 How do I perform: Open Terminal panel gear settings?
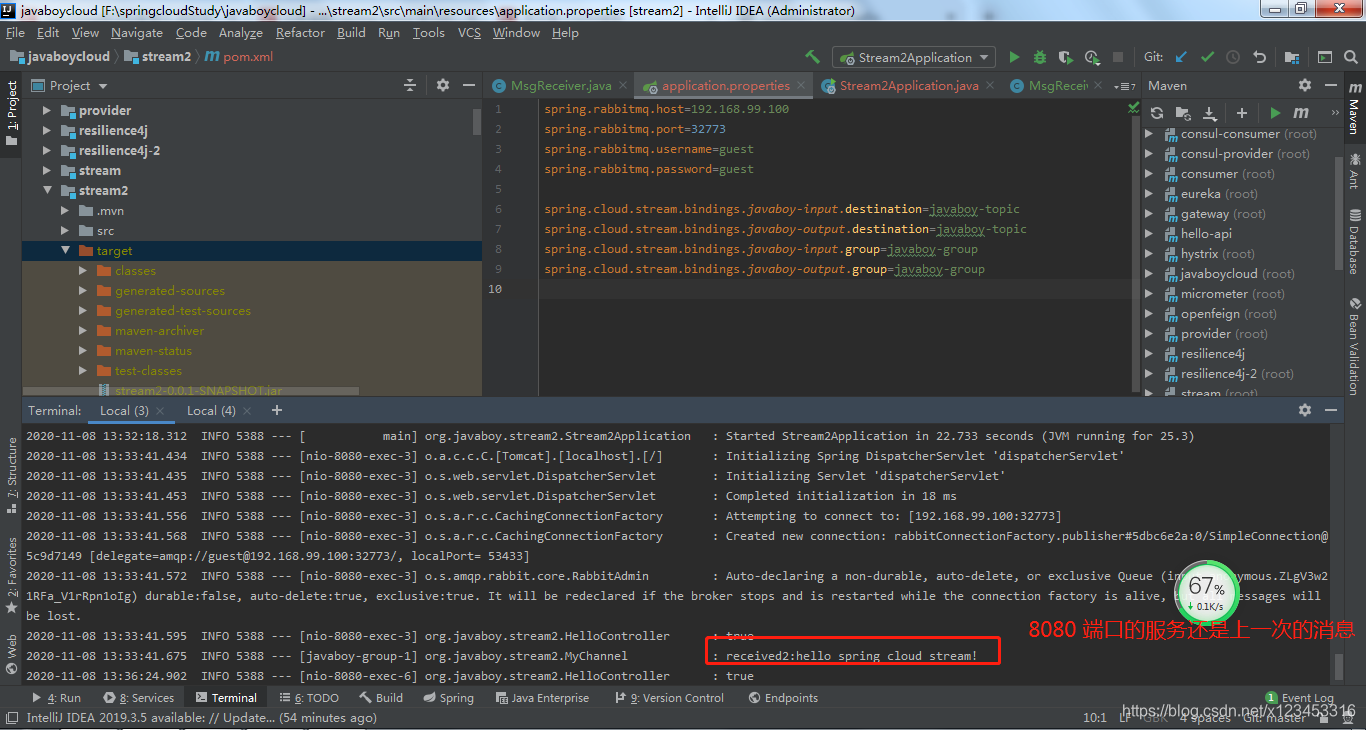(1305, 410)
